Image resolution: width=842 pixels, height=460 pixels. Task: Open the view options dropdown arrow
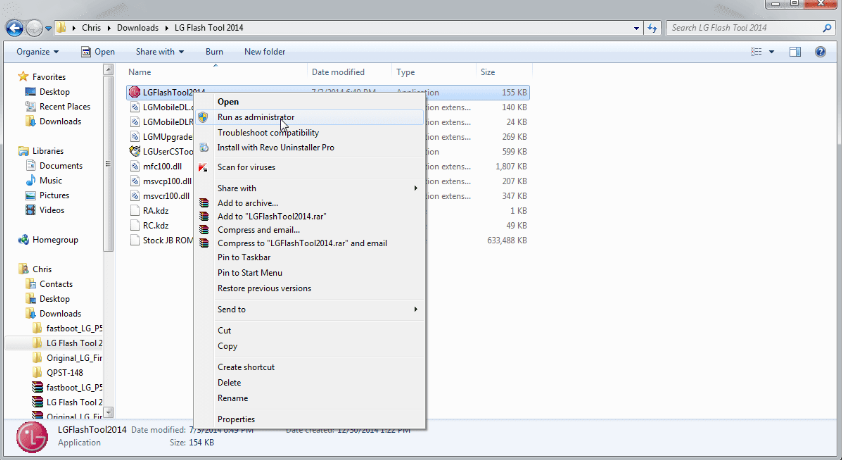coord(772,52)
